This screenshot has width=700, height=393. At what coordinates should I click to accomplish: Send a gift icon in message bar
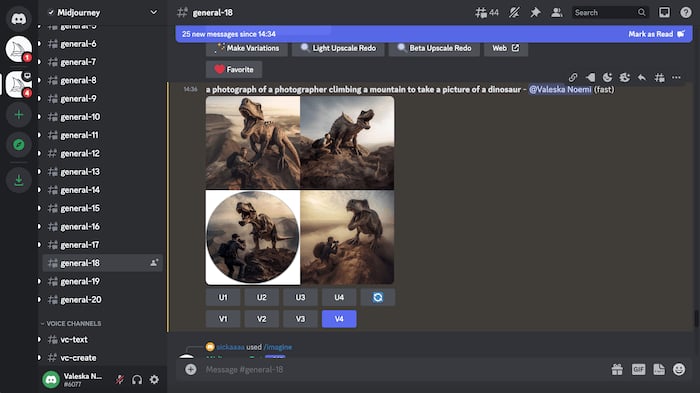coord(617,369)
